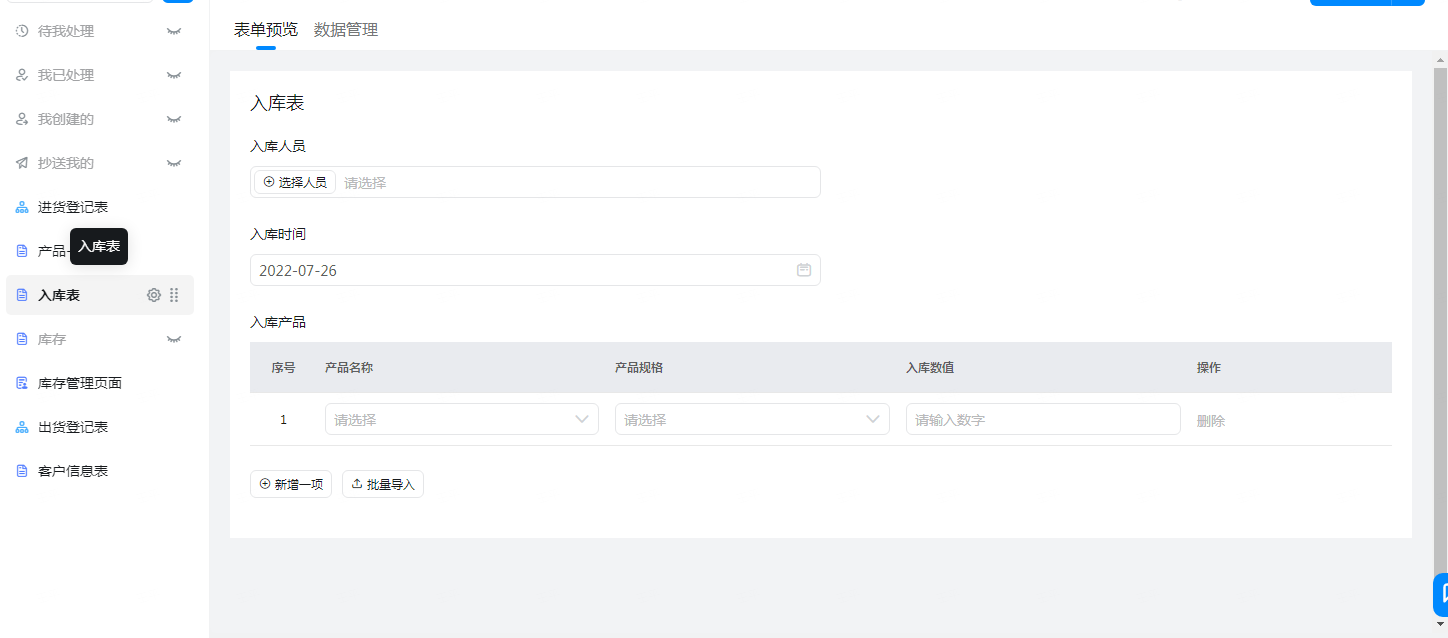The width and height of the screenshot is (1448, 638).
Task: Click drag handle icon beside 入库表
Action: coord(174,295)
